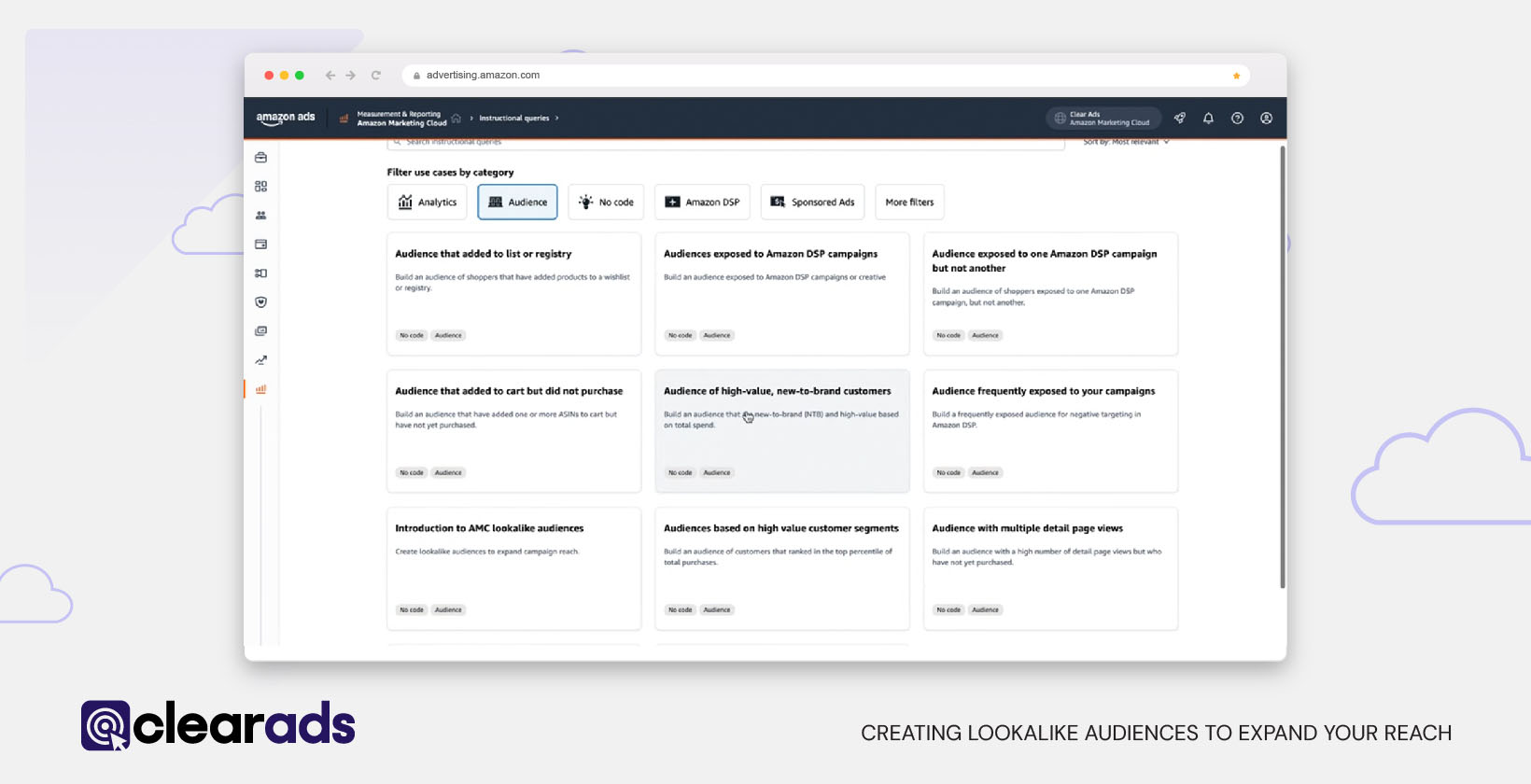This screenshot has width=1531, height=784.
Task: Open Audience frequently exposed to your campaigns card
Action: (x=1051, y=431)
